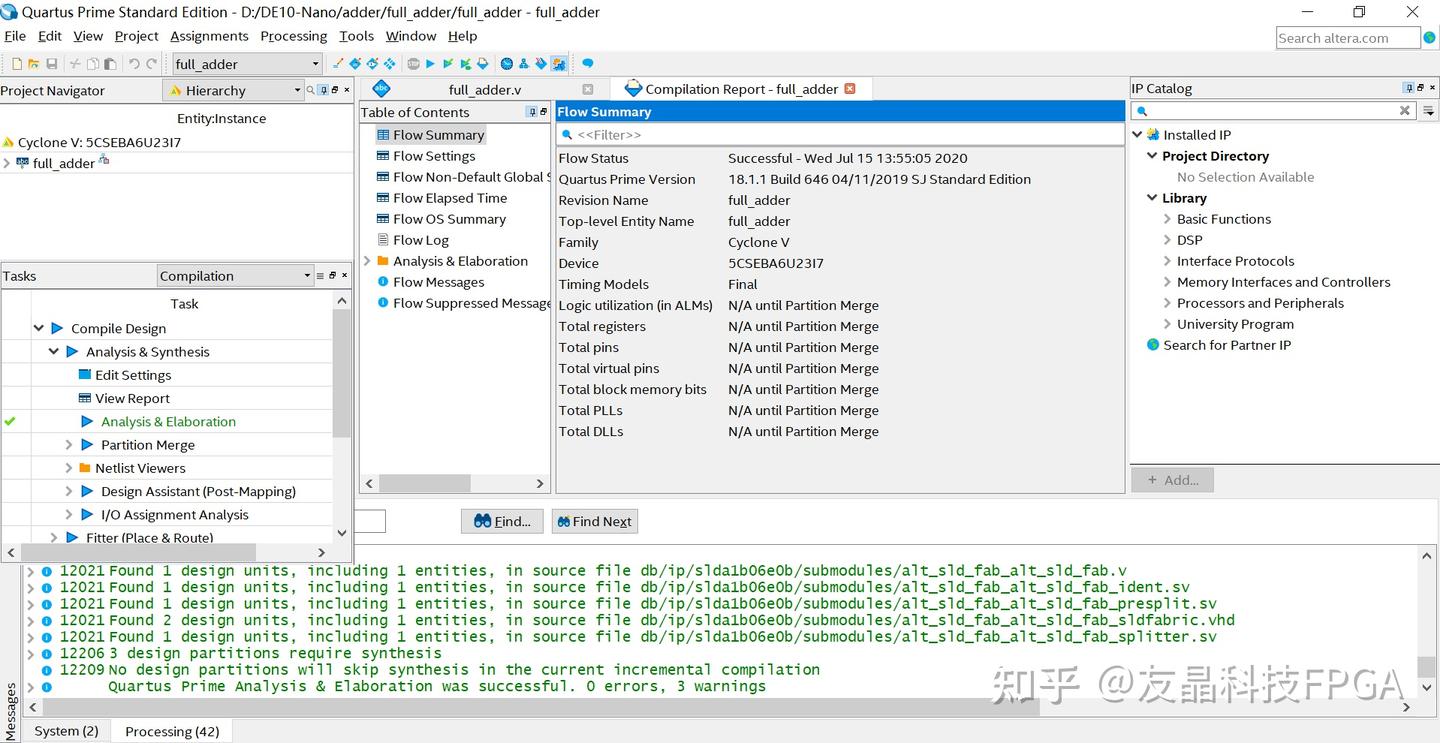Open the Settings dialog toolbar icon
The image size is (1440, 743).
356,63
